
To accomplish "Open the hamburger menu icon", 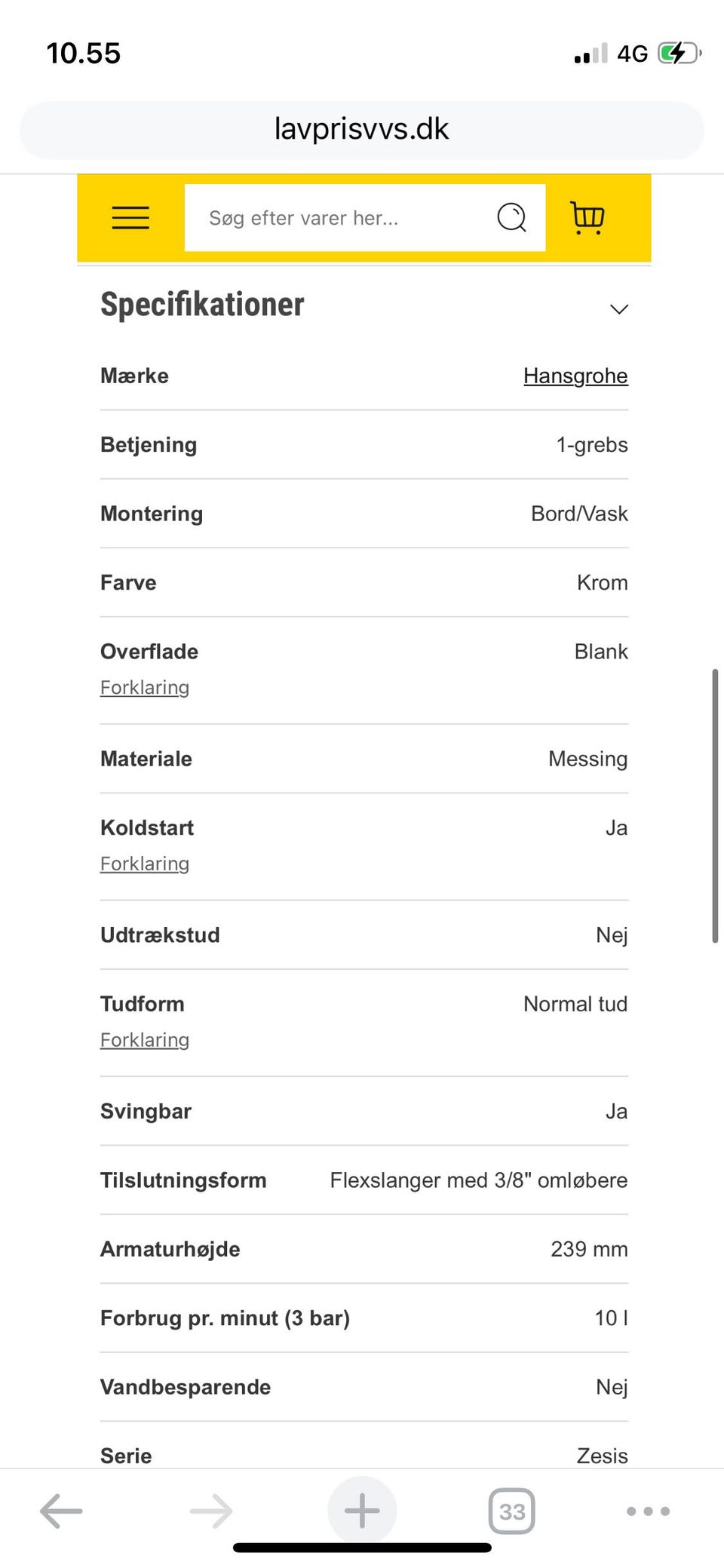I will tap(130, 217).
